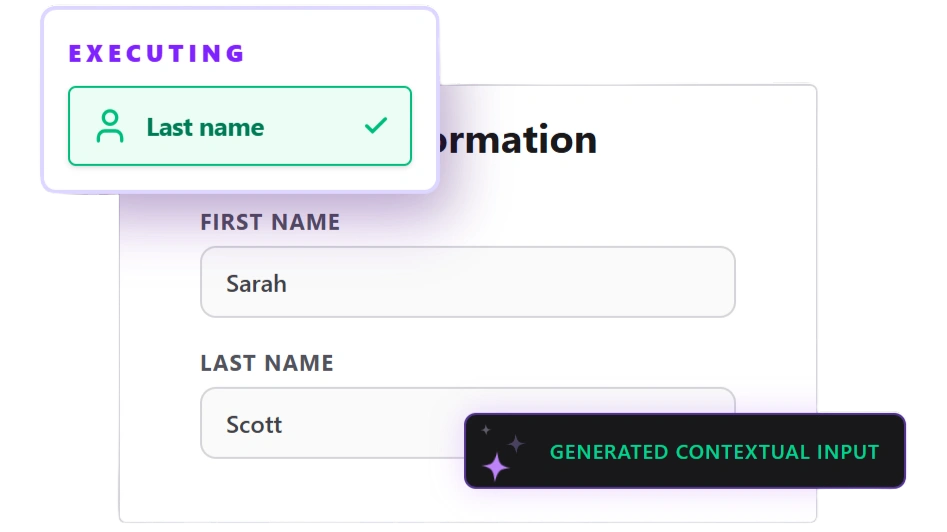This screenshot has width=947, height=532.
Task: Click the GENERATED CONTEXTUAL INPUT text
Action: pyautogui.click(x=714, y=452)
